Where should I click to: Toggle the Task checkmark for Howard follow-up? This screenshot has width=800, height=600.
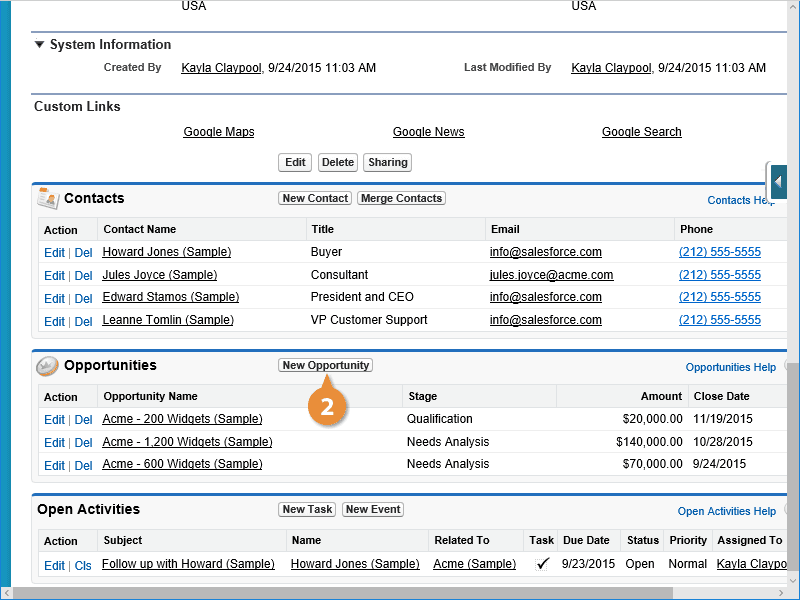pyautogui.click(x=542, y=564)
